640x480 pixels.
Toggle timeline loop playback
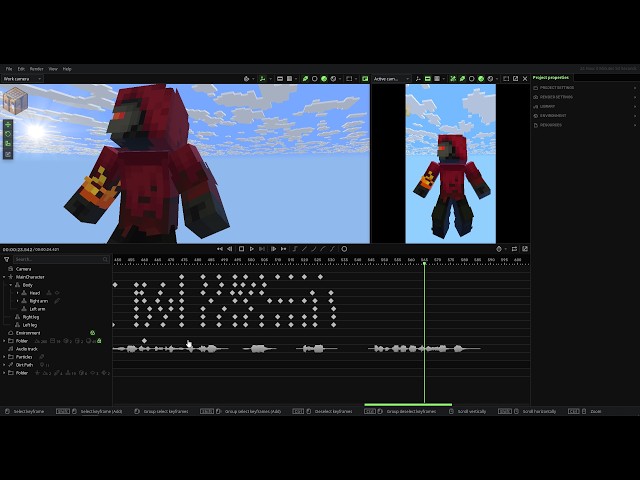point(514,249)
